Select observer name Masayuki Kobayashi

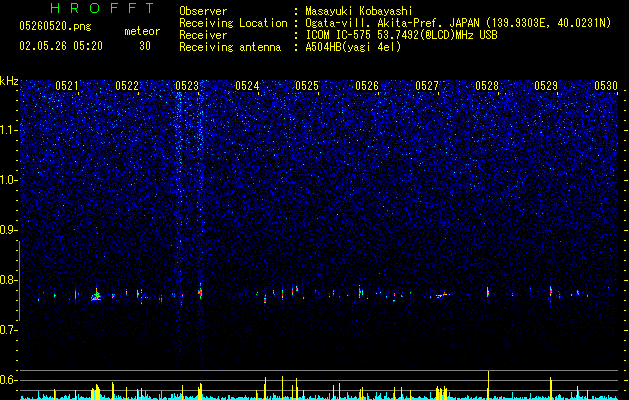tap(358, 11)
